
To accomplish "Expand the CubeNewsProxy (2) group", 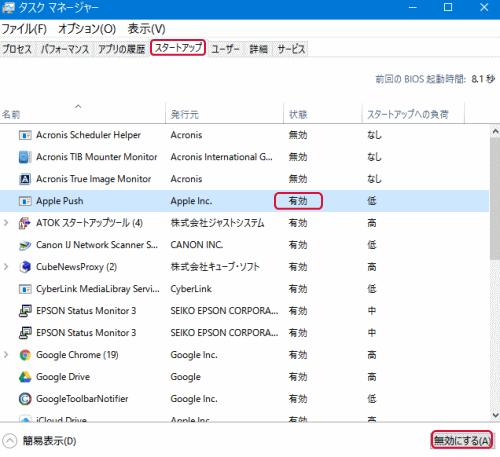I will (x=6, y=267).
